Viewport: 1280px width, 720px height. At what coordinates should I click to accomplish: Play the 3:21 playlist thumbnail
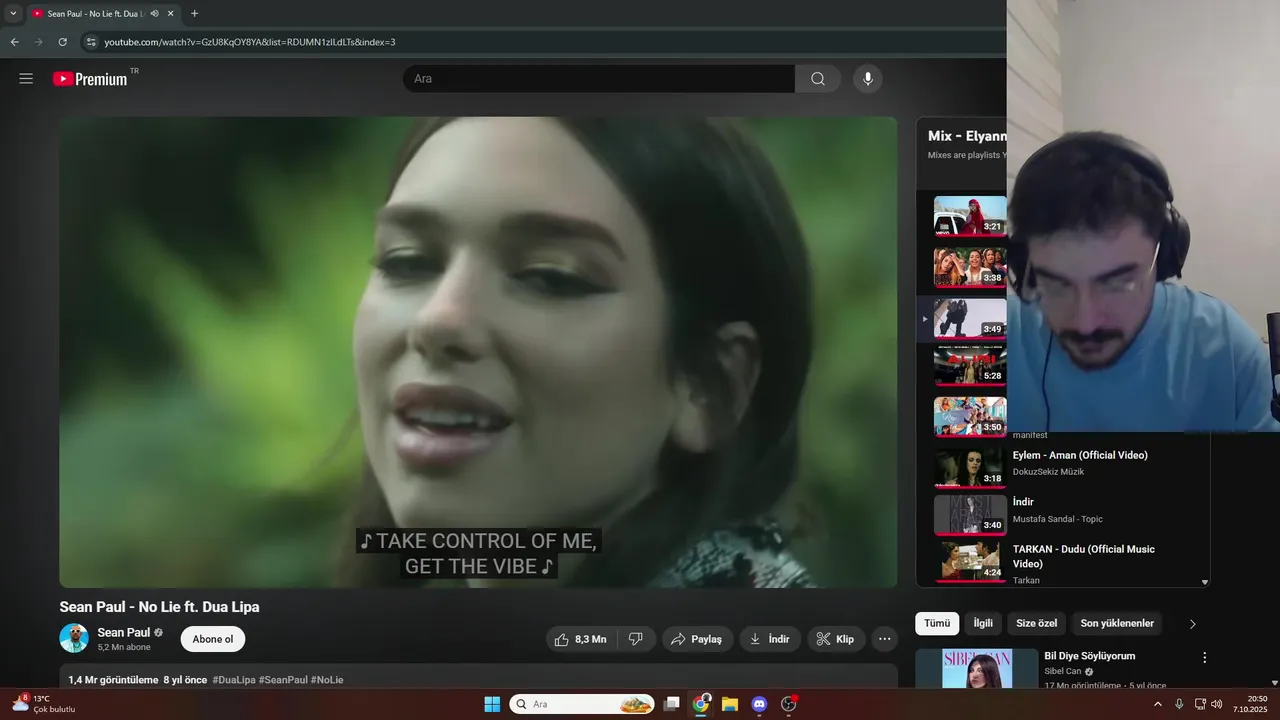pos(970,215)
